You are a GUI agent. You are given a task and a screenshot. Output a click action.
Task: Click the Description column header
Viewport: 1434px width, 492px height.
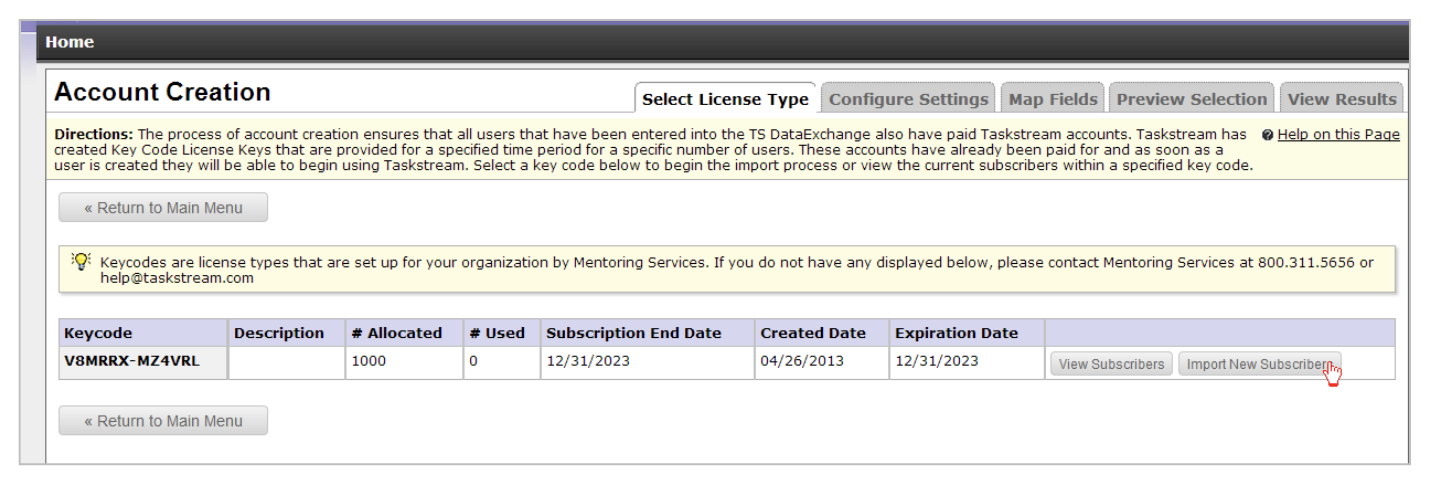tap(285, 333)
